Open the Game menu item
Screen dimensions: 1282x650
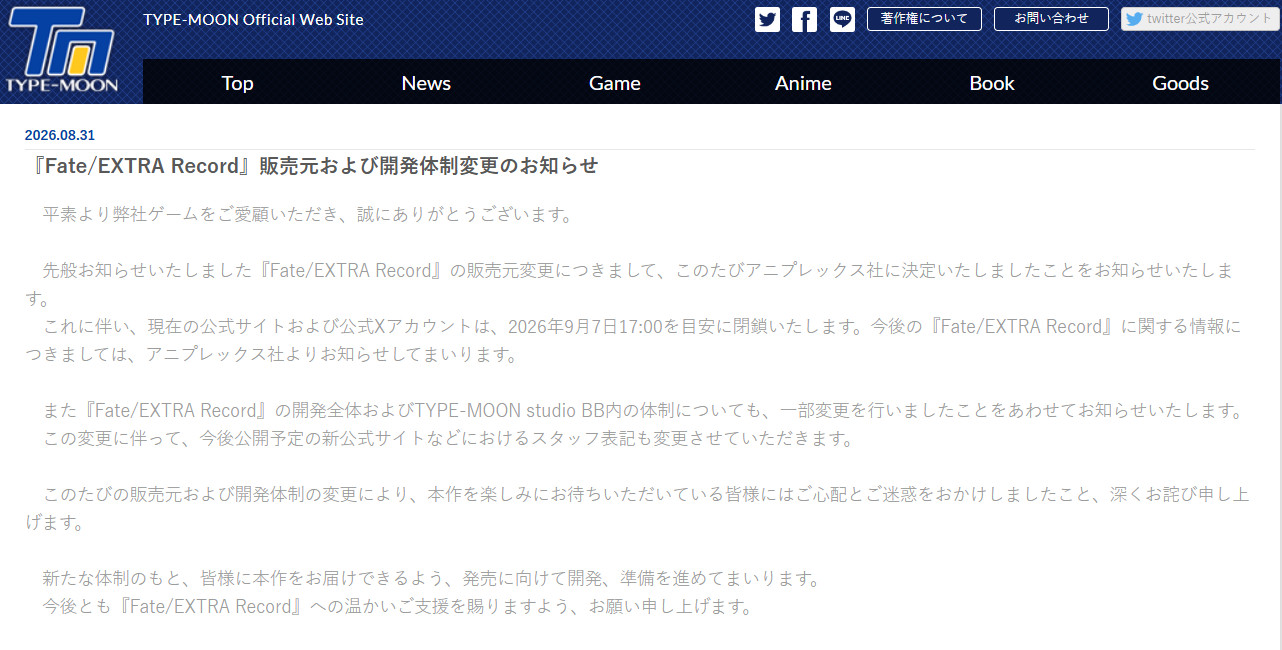(615, 83)
